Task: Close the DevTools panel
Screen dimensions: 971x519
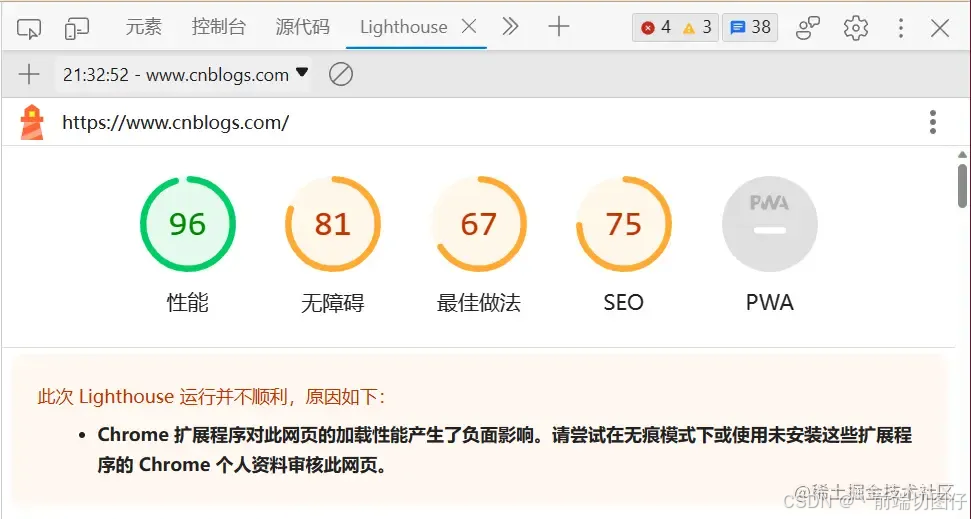Action: tap(940, 27)
